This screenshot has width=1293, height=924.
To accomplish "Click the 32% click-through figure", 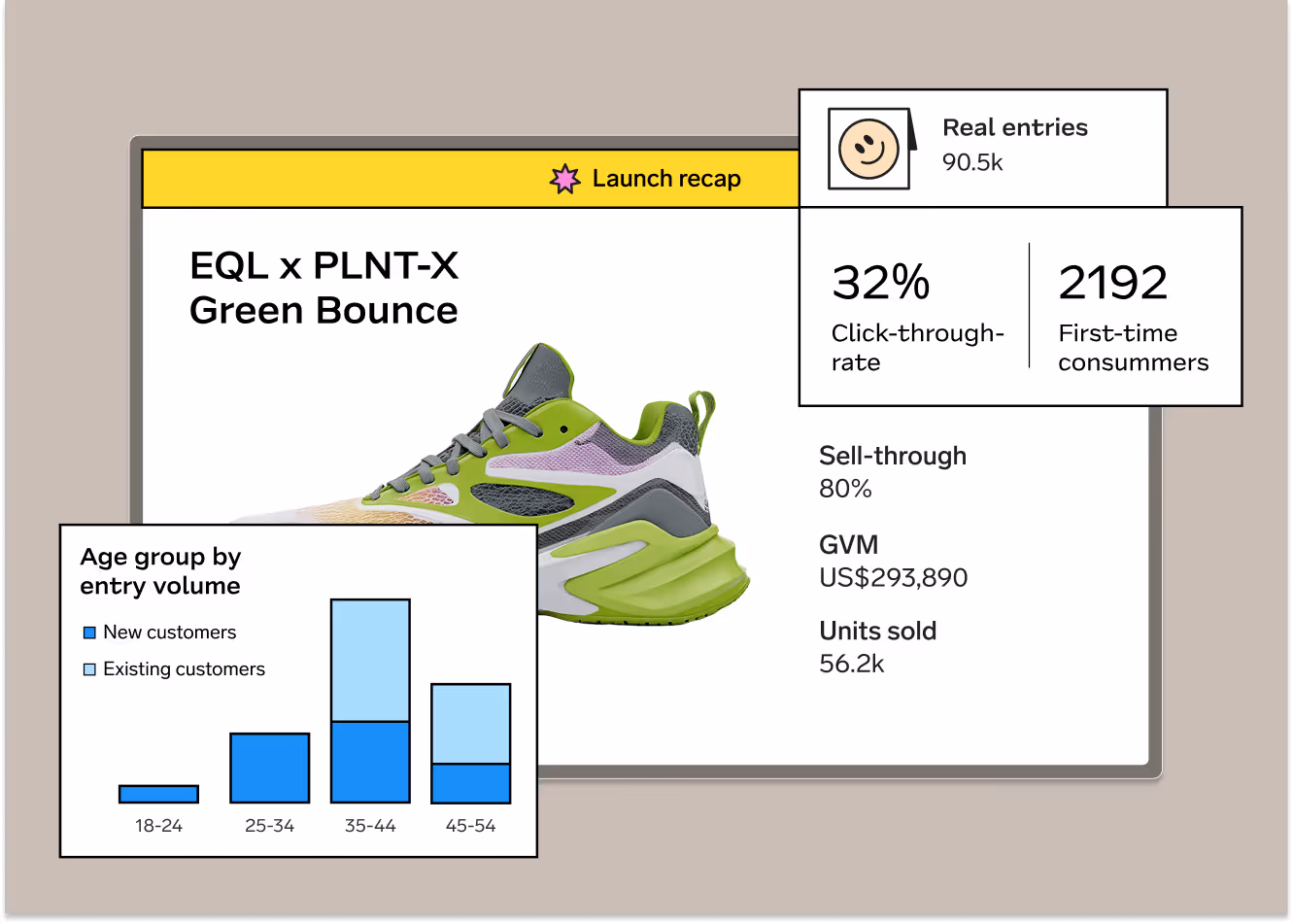I will [x=881, y=283].
